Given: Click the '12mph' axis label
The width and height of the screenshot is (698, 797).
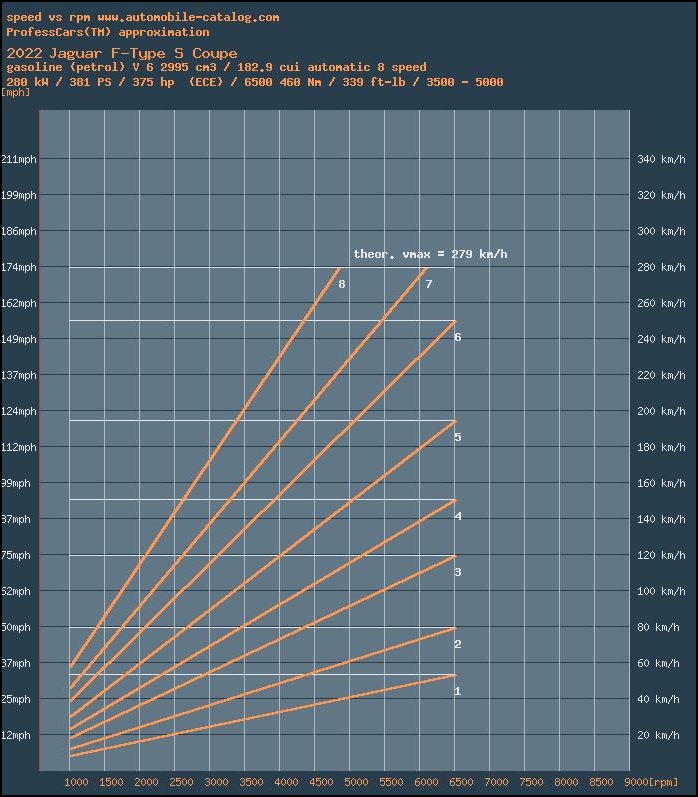Looking at the screenshot, I should point(16,735).
